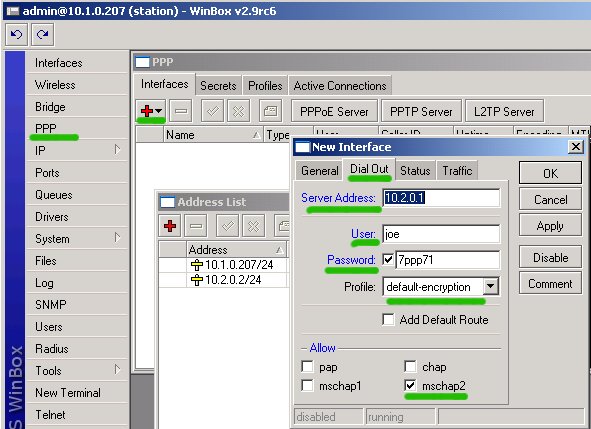The height and width of the screenshot is (429, 591).
Task: Expand the Tools submenu
Action: point(118,370)
